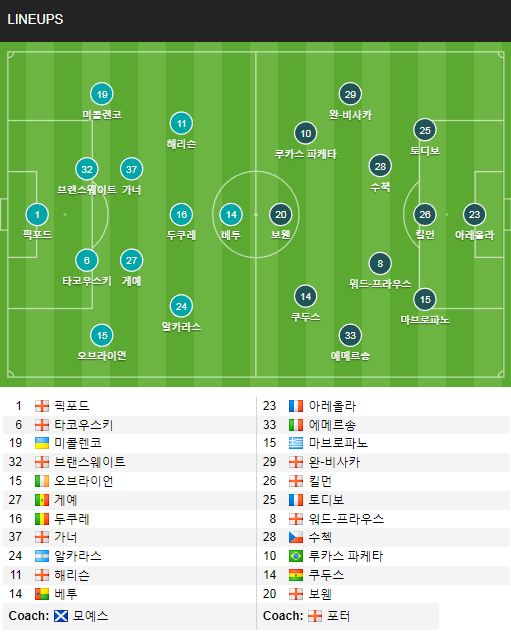Select 보웬 number 20 dark marker
The image size is (511, 633).
[x=281, y=214]
